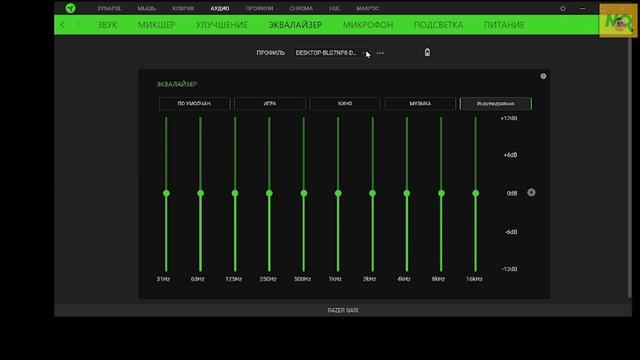Viewport: 640px width, 360px height.
Task: Click the -12dB scale label
Action: (509, 269)
